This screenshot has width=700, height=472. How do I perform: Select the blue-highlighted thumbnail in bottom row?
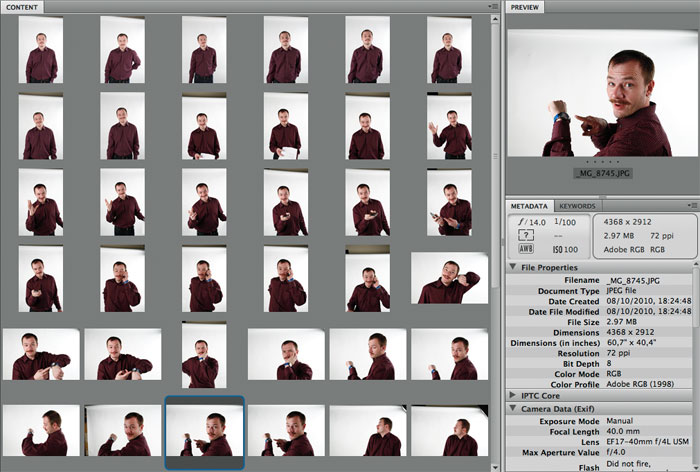205,432
